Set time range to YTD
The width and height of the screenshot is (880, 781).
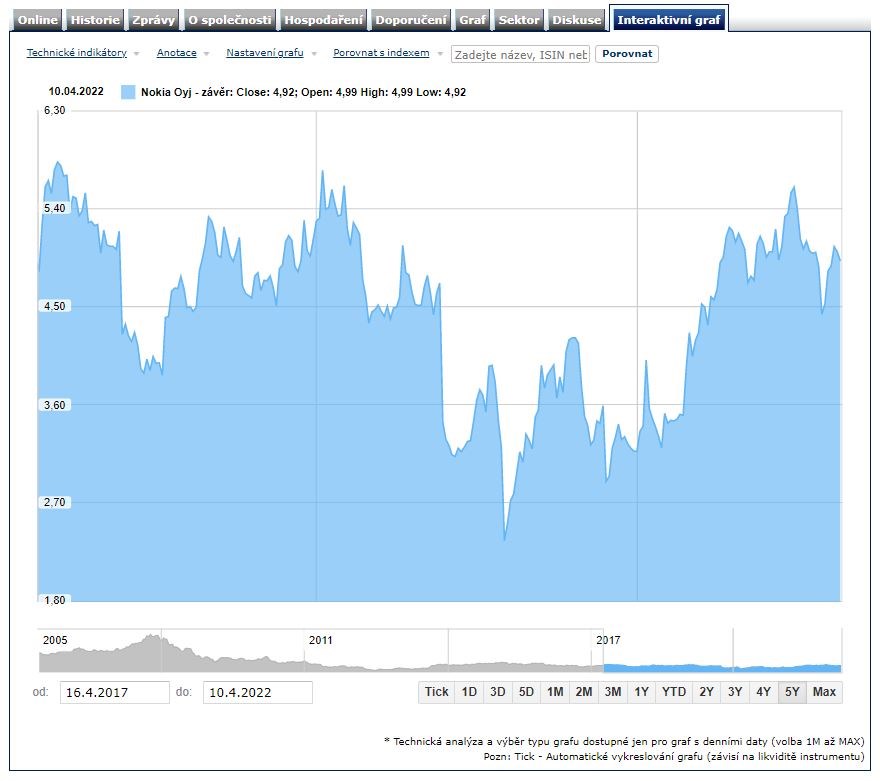674,692
